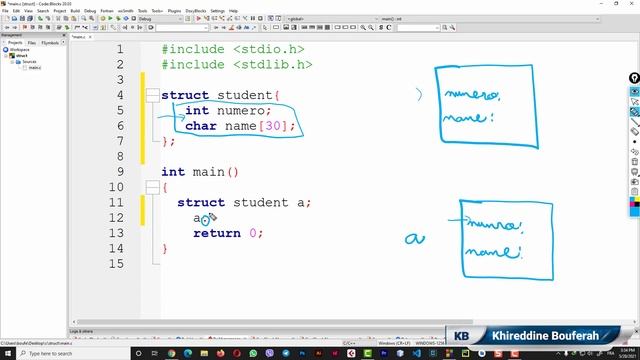Click the Zoom in icon in toolbar

[x=363, y=27]
